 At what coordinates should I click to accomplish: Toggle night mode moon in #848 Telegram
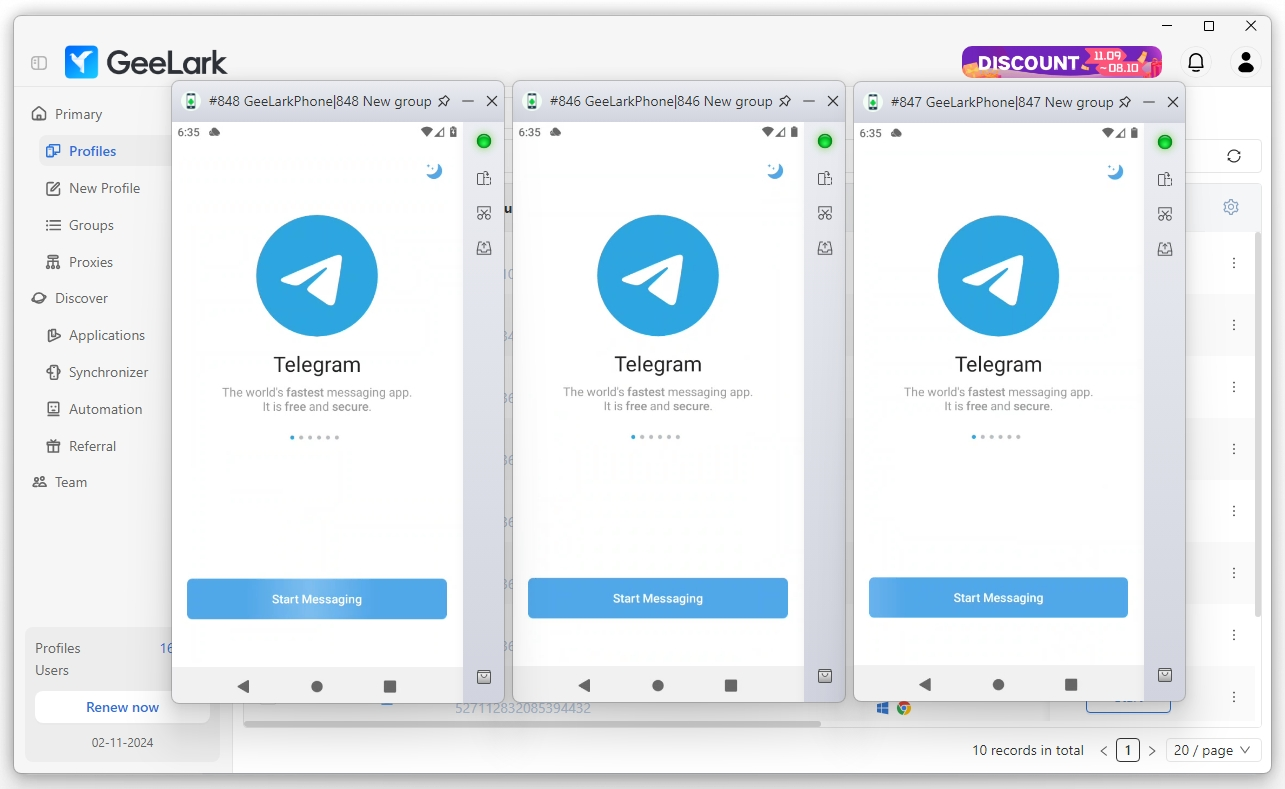click(434, 171)
